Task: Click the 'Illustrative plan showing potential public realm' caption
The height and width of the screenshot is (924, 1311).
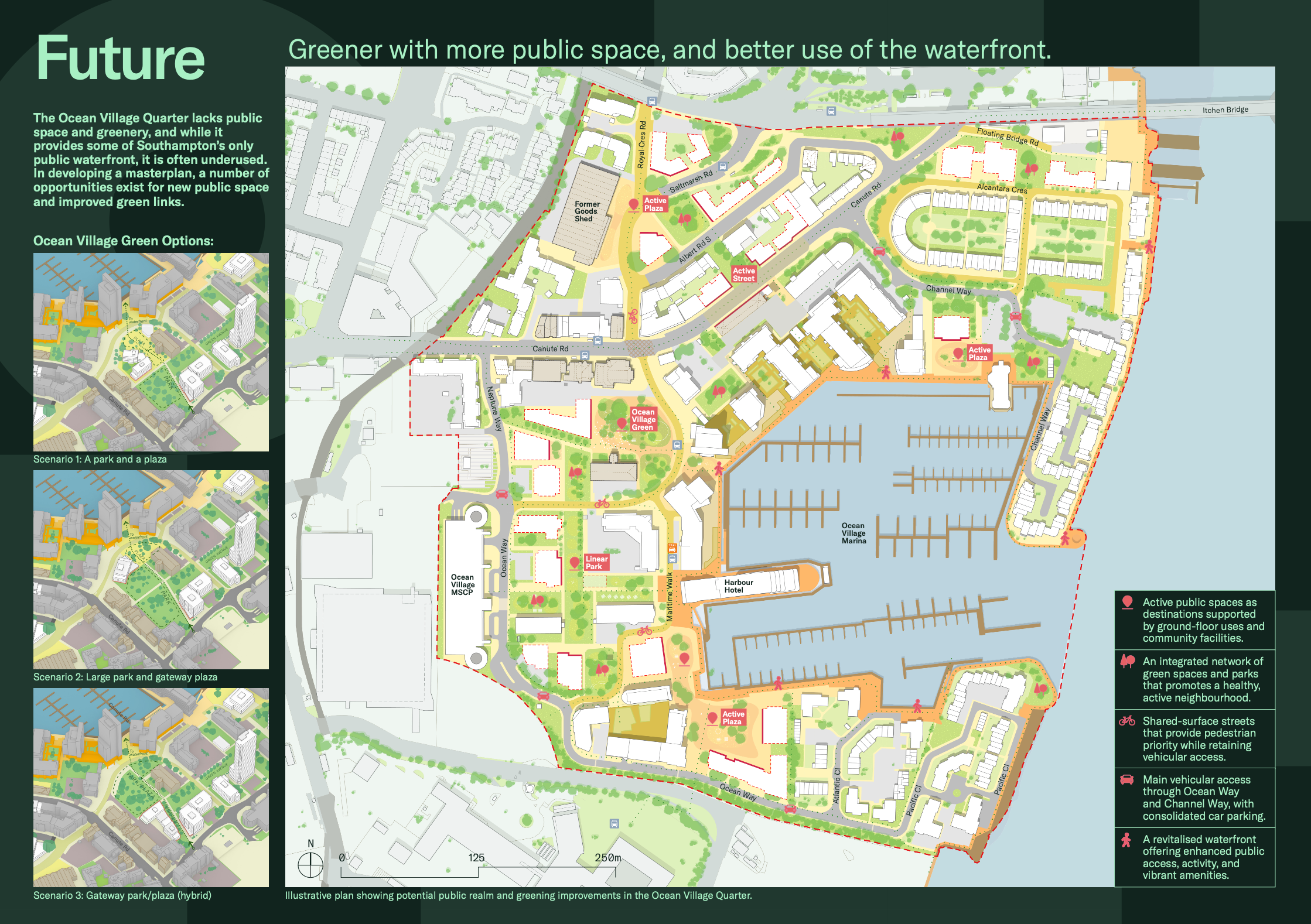Action: 518,895
